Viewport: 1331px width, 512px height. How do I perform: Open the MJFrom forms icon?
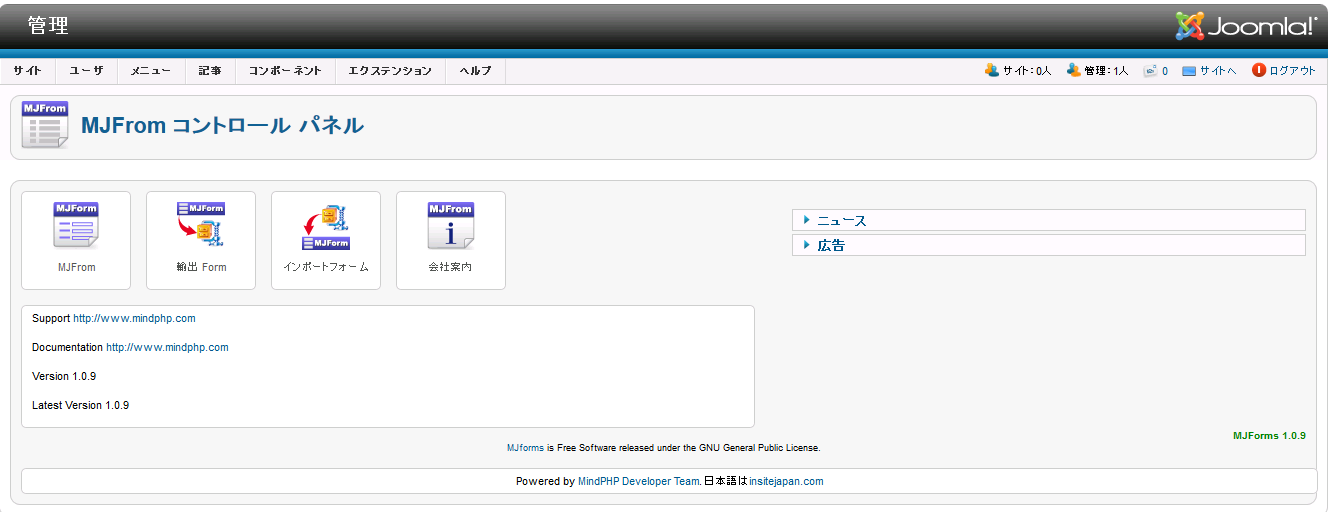(76, 225)
